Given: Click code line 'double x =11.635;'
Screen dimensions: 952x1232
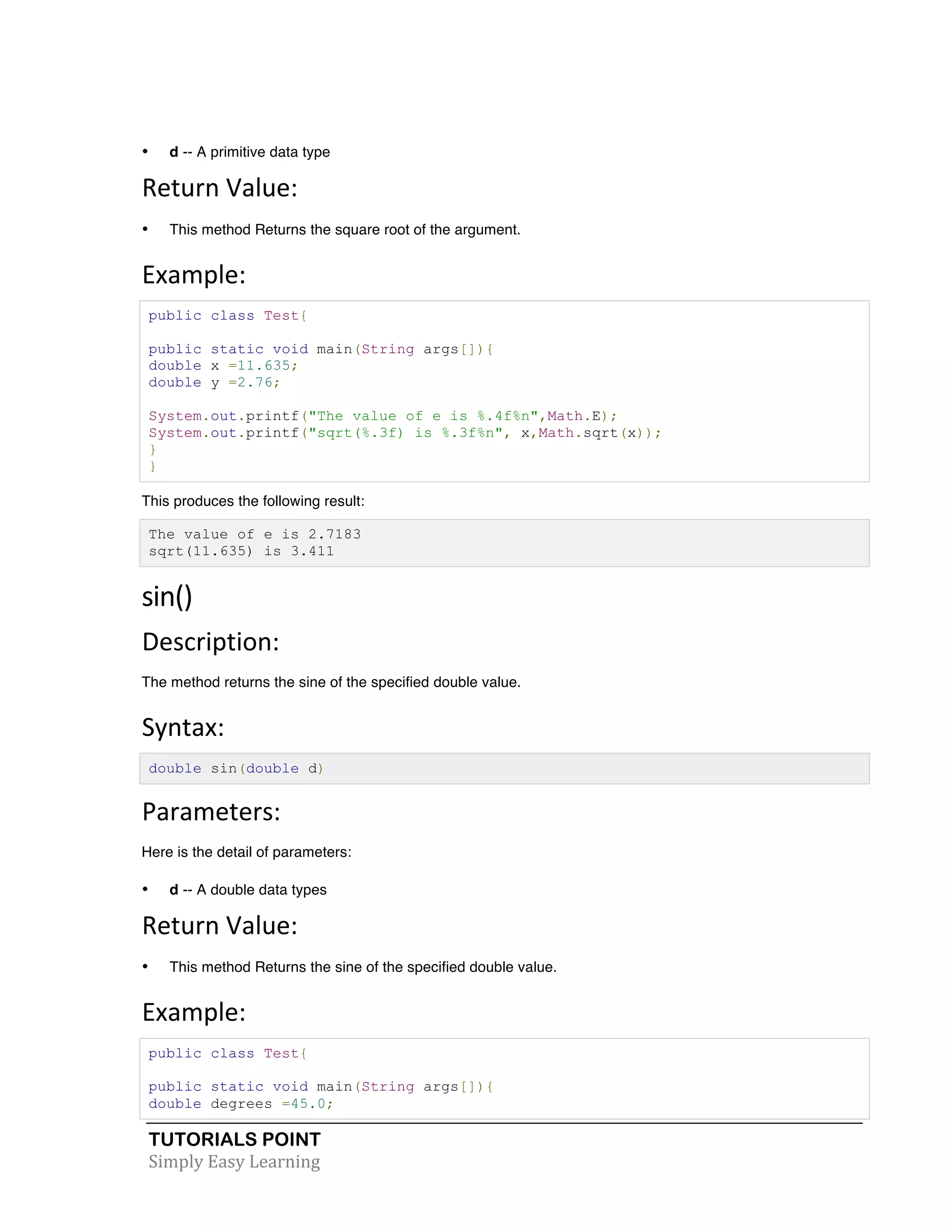Looking at the screenshot, I should click(x=223, y=365).
